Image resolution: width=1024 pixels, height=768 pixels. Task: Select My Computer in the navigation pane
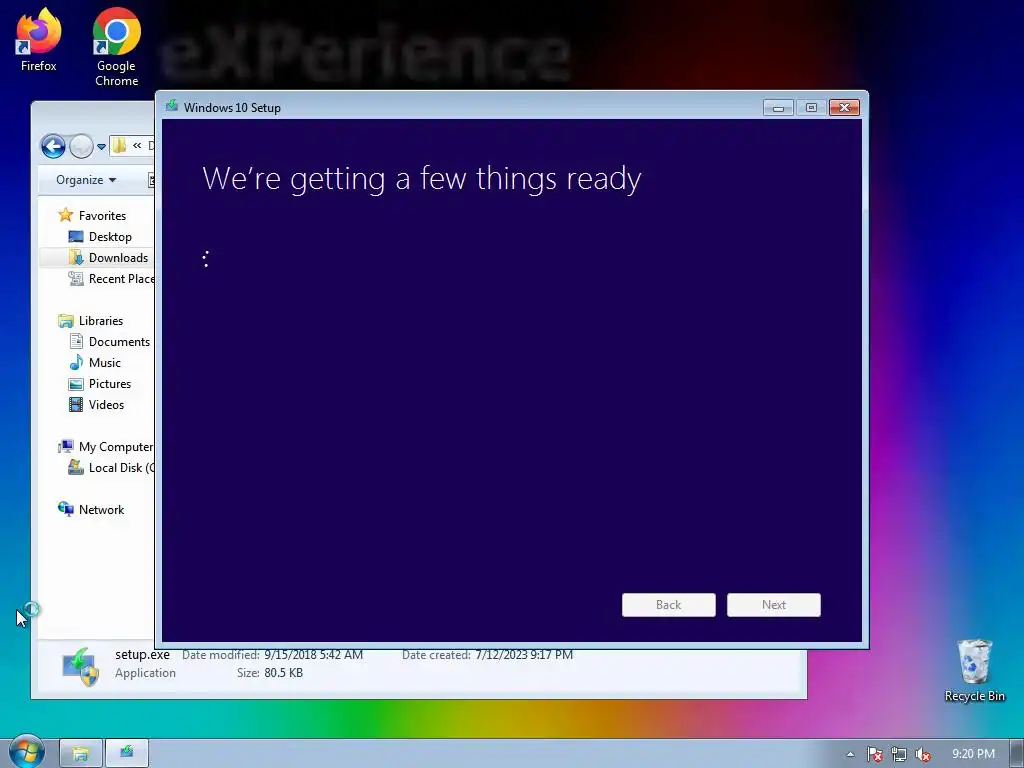pos(105,447)
